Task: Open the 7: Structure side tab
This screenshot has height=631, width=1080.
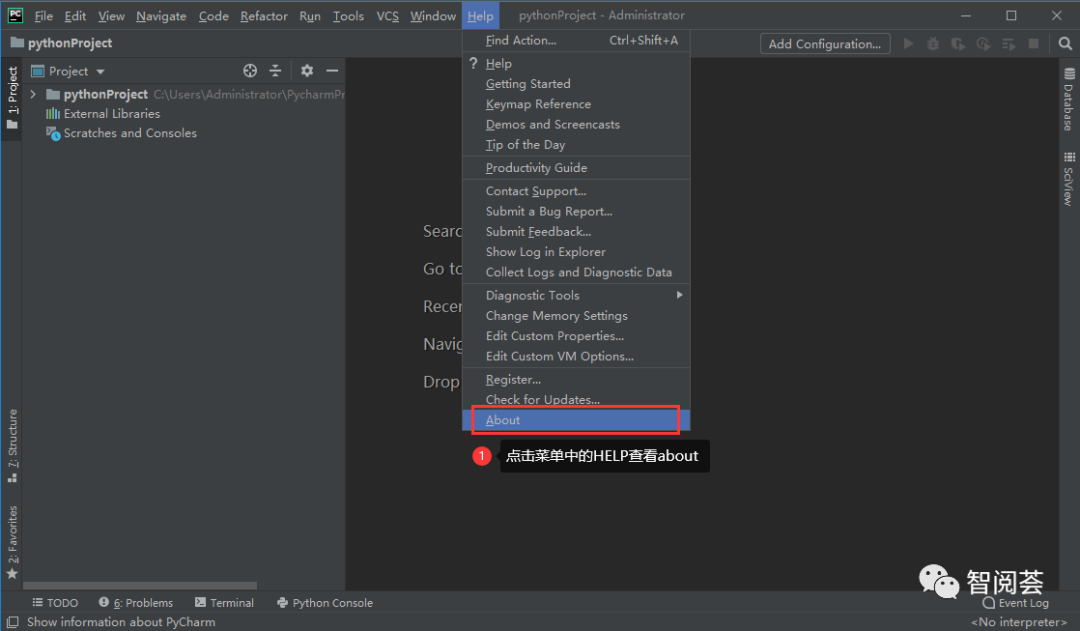Action: (12, 446)
